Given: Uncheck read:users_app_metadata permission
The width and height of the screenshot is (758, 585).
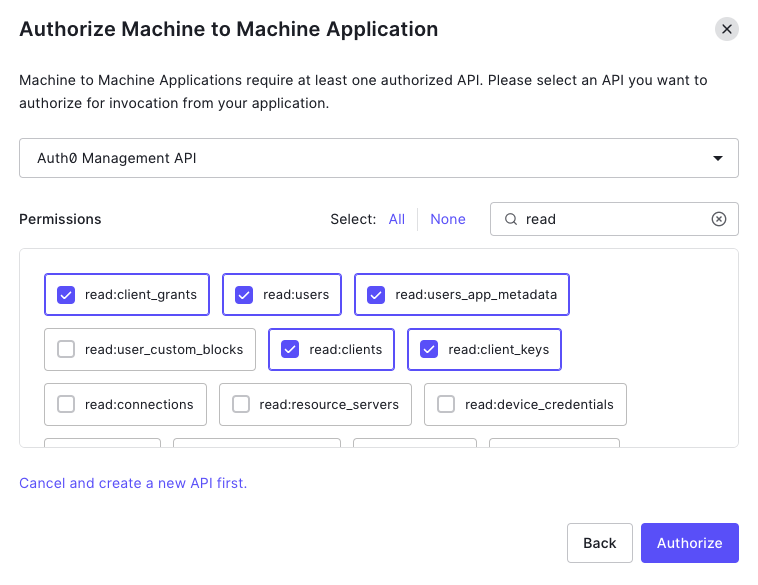Looking at the screenshot, I should 376,294.
